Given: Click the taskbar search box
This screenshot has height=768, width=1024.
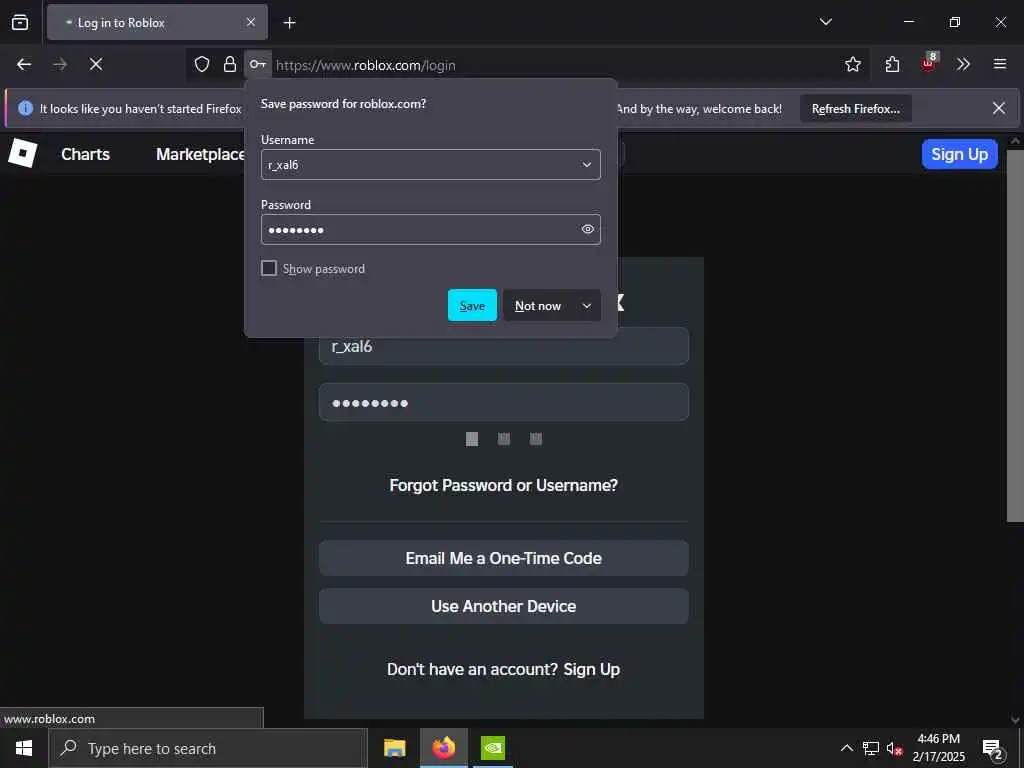Looking at the screenshot, I should [x=208, y=748].
